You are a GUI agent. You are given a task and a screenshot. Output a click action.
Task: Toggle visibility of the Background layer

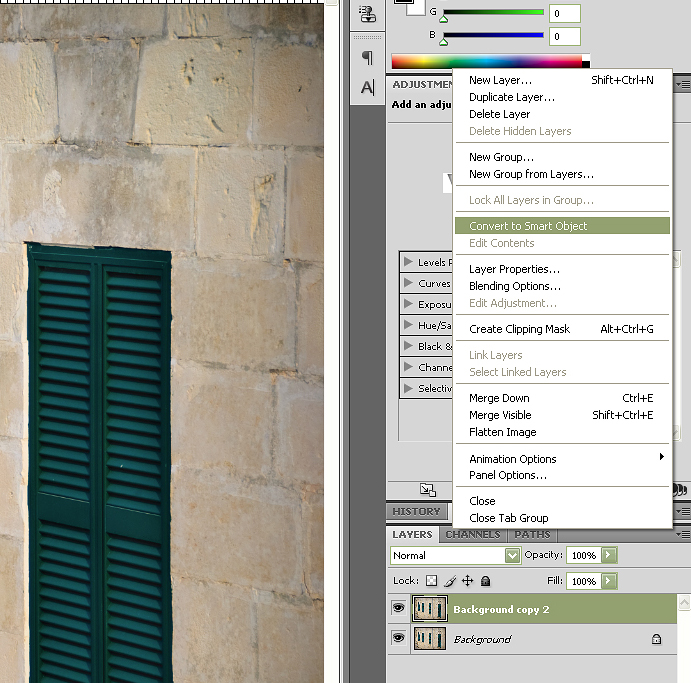(x=398, y=638)
